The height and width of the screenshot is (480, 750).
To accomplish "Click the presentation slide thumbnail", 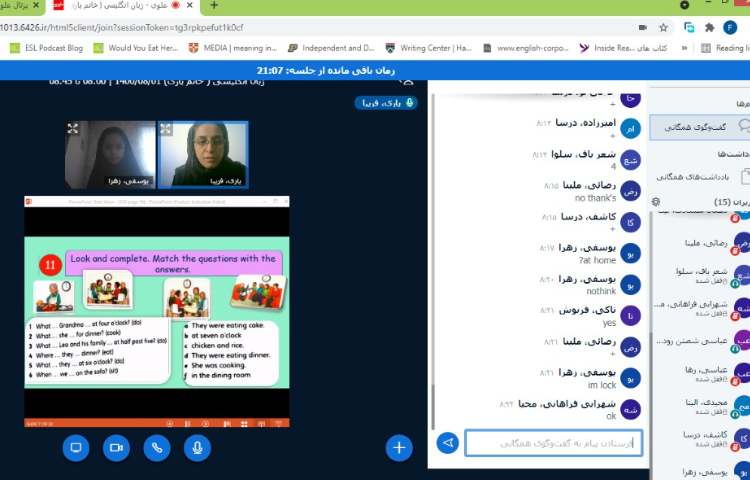I will pos(156,313).
